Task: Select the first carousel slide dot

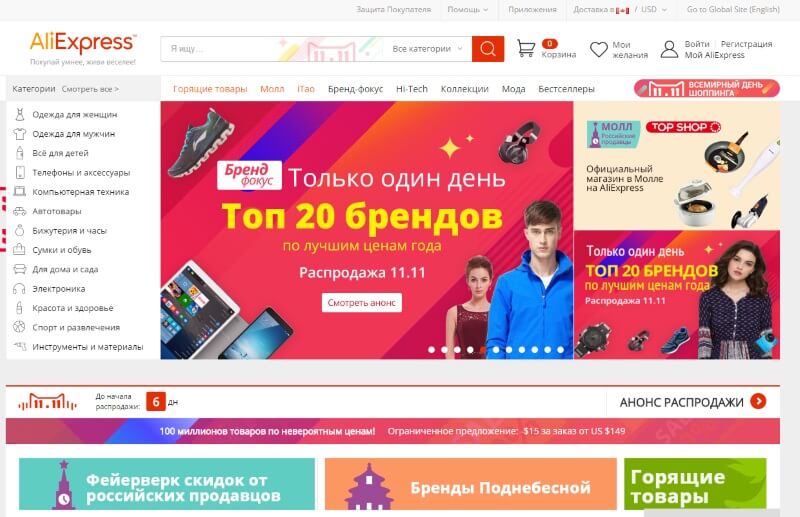Action: pos(432,350)
